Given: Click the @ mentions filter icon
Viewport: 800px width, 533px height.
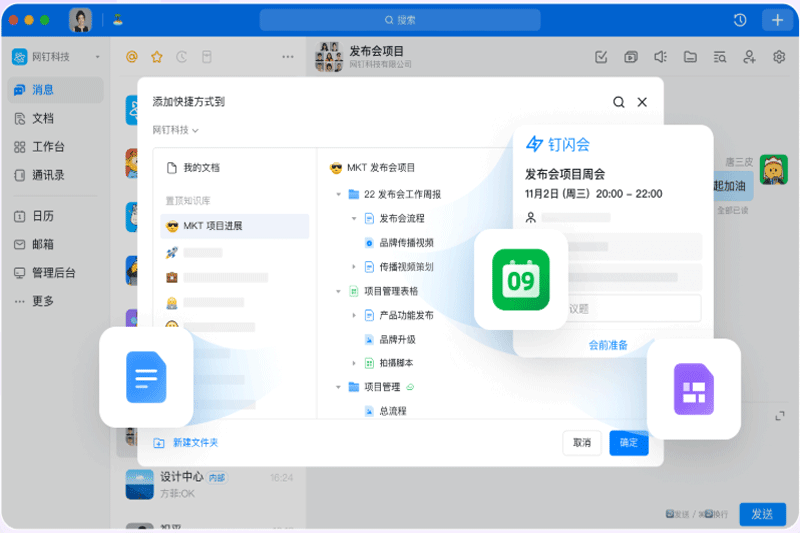Looking at the screenshot, I should pyautogui.click(x=131, y=57).
